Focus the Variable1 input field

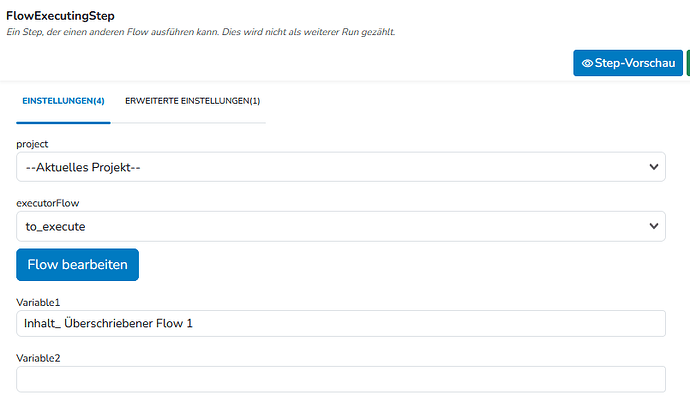pyautogui.click(x=341, y=324)
